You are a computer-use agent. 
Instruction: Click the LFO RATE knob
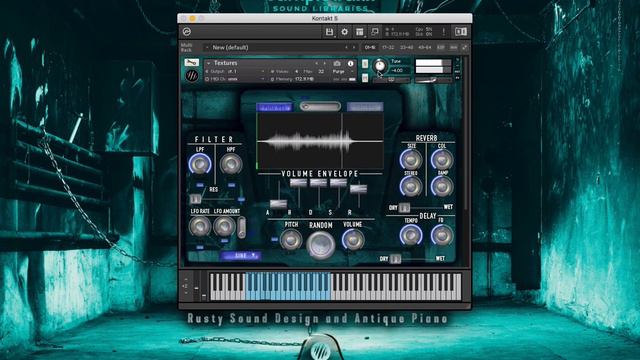click(x=200, y=226)
